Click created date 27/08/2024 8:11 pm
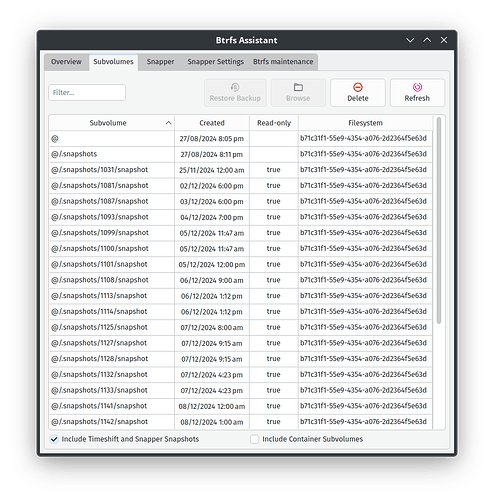The width and height of the screenshot is (494, 500). (212, 154)
